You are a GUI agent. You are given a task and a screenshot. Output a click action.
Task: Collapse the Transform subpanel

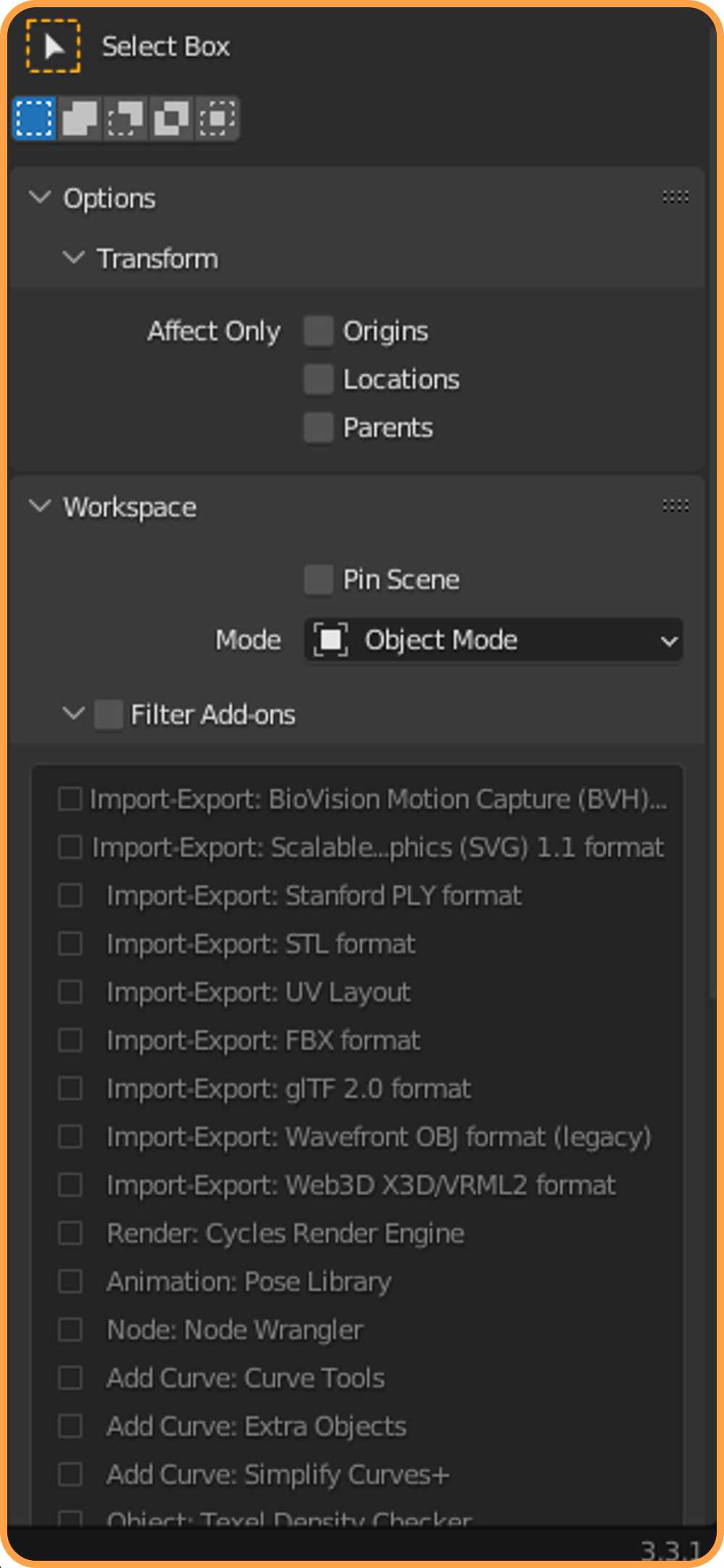[x=74, y=258]
